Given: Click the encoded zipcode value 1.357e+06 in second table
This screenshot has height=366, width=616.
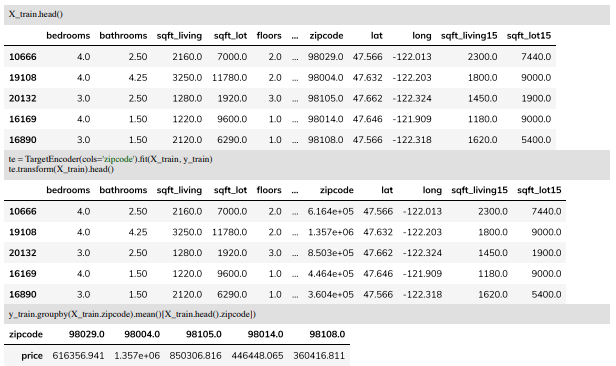Looking at the screenshot, I should [330, 232].
